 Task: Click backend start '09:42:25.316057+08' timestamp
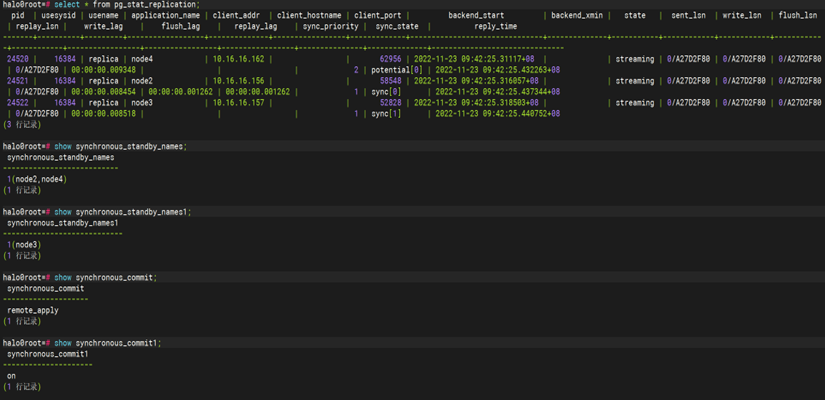pos(500,81)
